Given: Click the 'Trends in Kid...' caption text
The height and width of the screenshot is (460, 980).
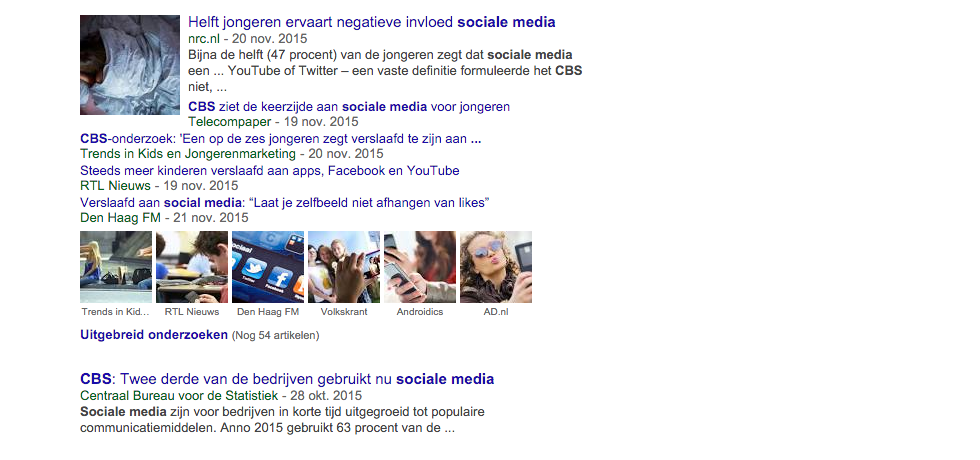Looking at the screenshot, I should point(116,312).
